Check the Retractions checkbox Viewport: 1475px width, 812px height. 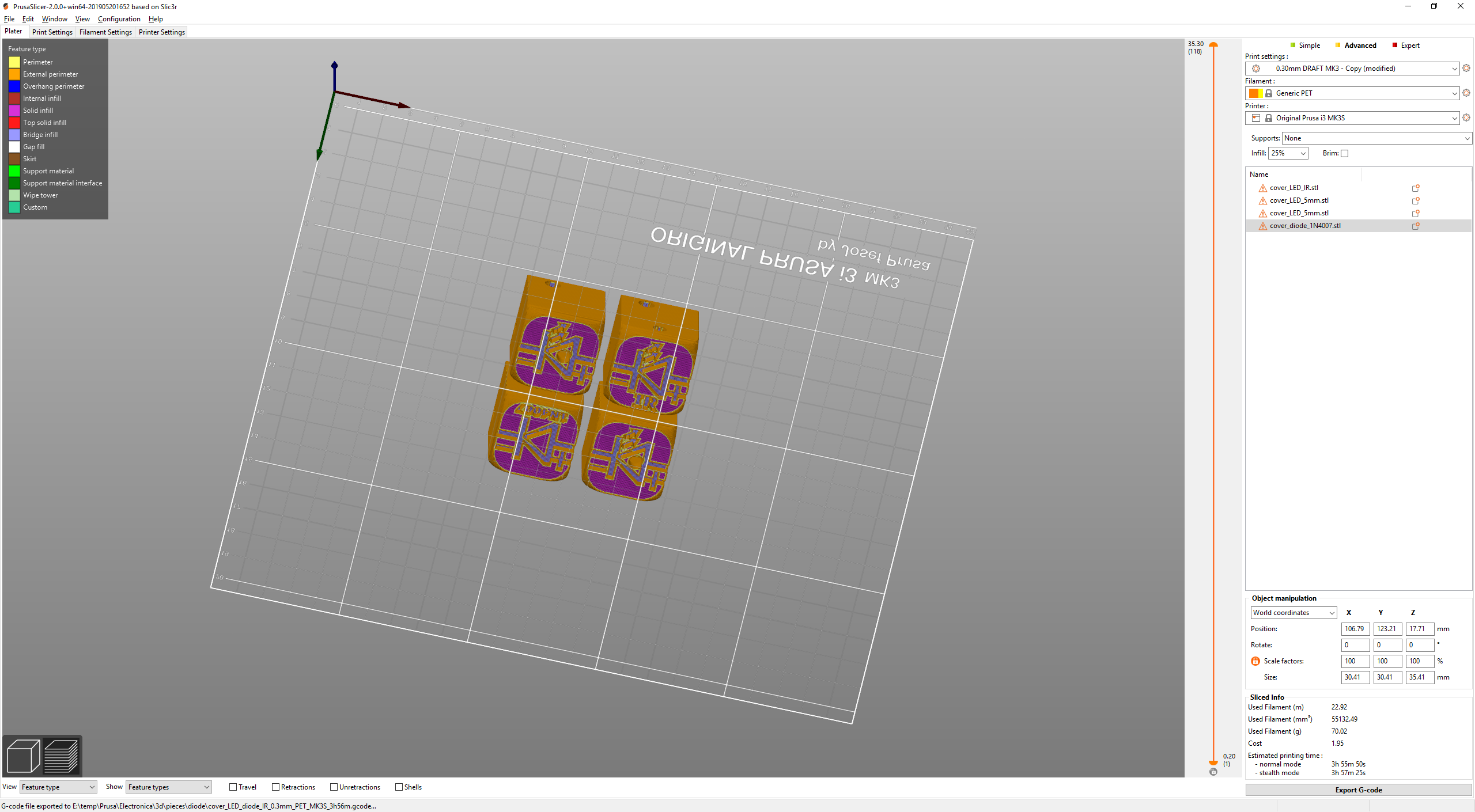click(x=275, y=787)
